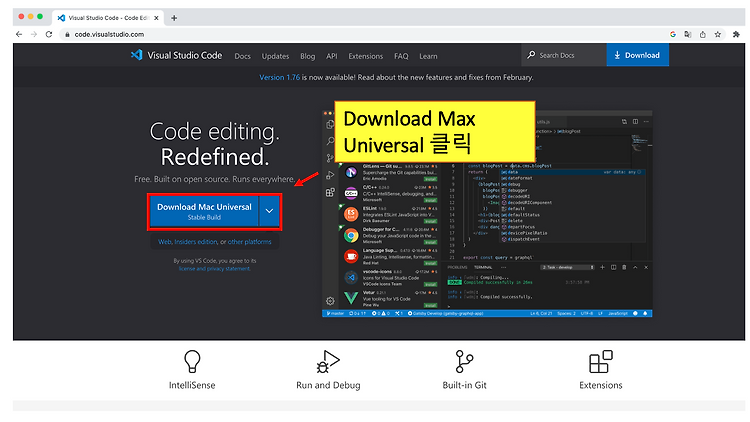Open the Docs menu item

(x=243, y=56)
